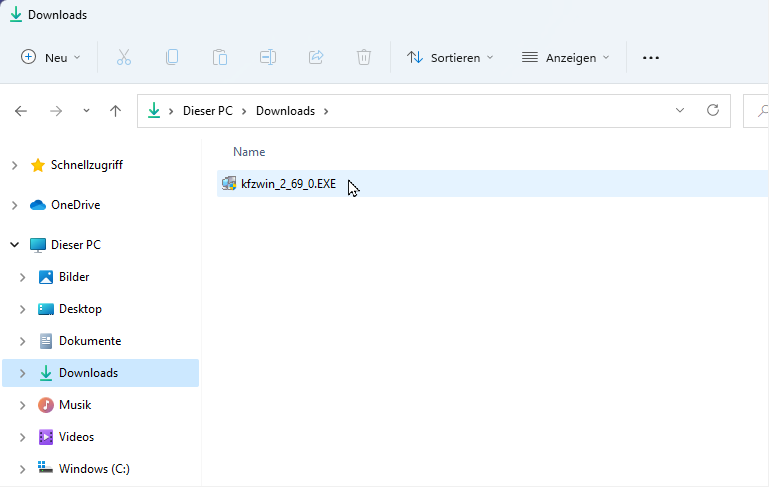Expand the Musik folder node
The height and width of the screenshot is (487, 769).
coord(23,405)
